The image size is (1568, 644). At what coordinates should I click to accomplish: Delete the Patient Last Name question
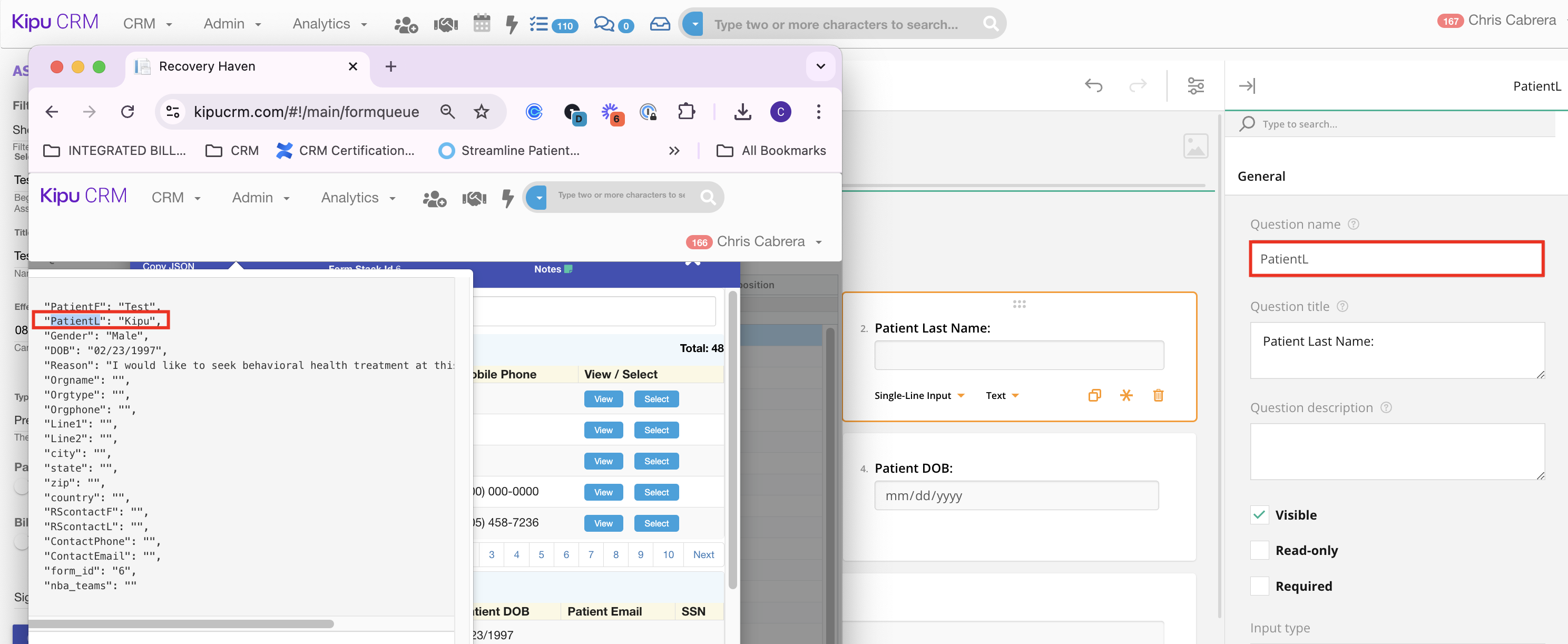point(1158,396)
